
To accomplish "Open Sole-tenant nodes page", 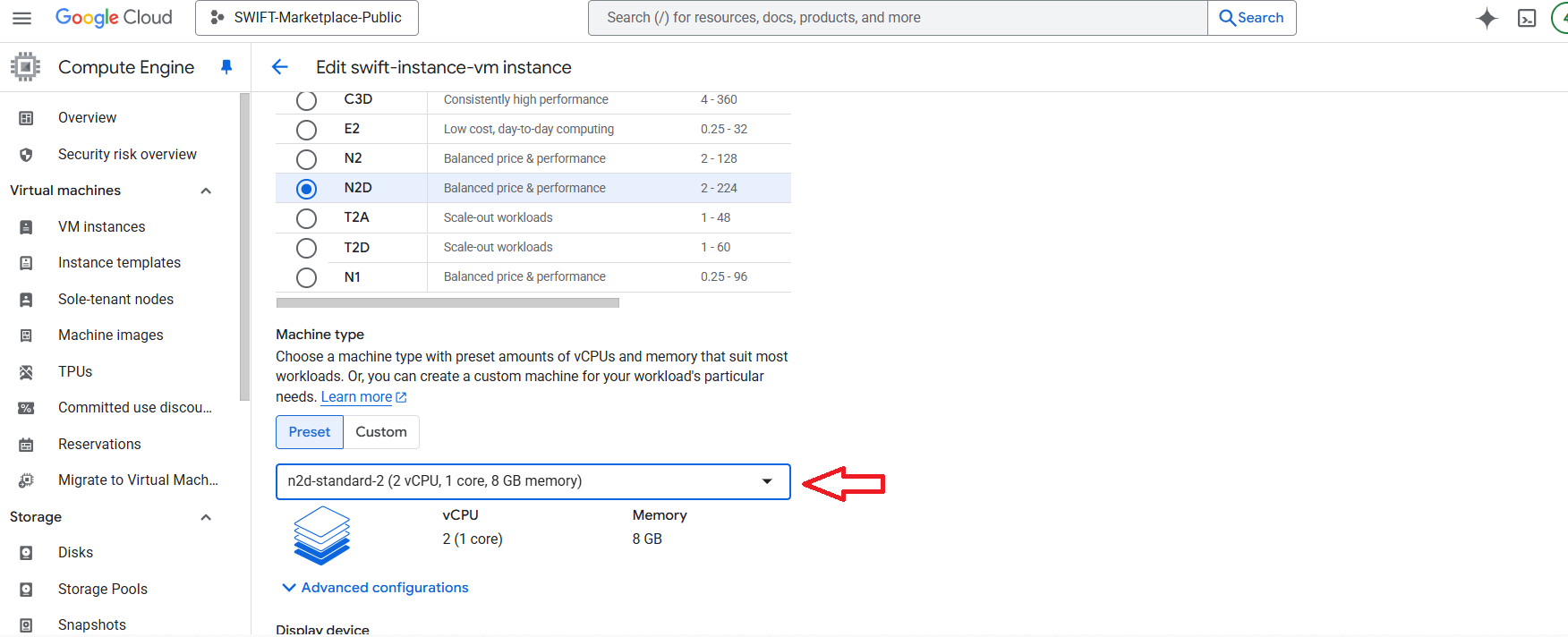I will (115, 300).
